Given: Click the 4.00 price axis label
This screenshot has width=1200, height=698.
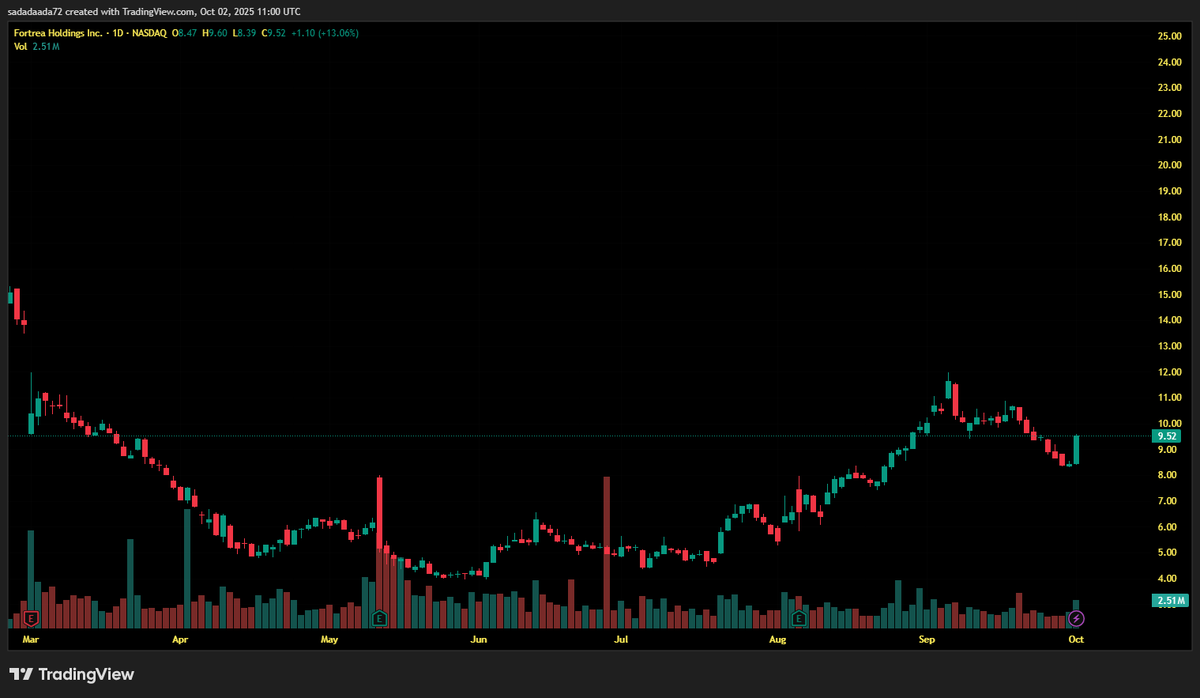Looking at the screenshot, I should [1169, 579].
